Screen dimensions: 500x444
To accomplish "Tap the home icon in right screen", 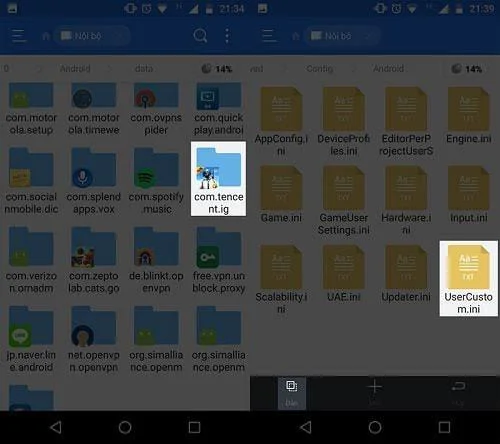I will coord(296,36).
